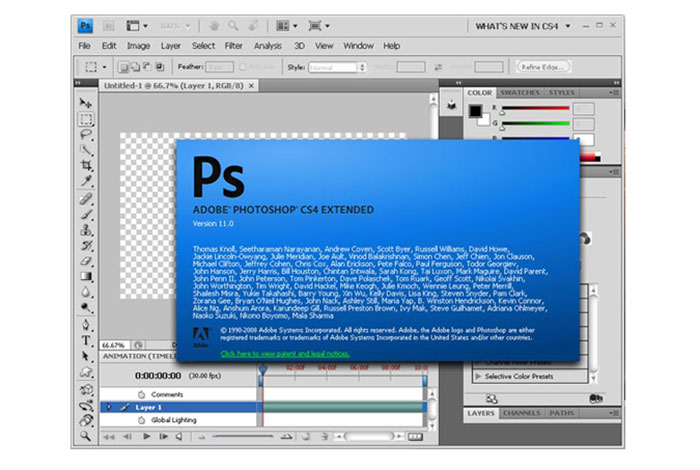700x470 pixels.
Task: Switch to the Swatches tab
Action: pyautogui.click(x=520, y=92)
